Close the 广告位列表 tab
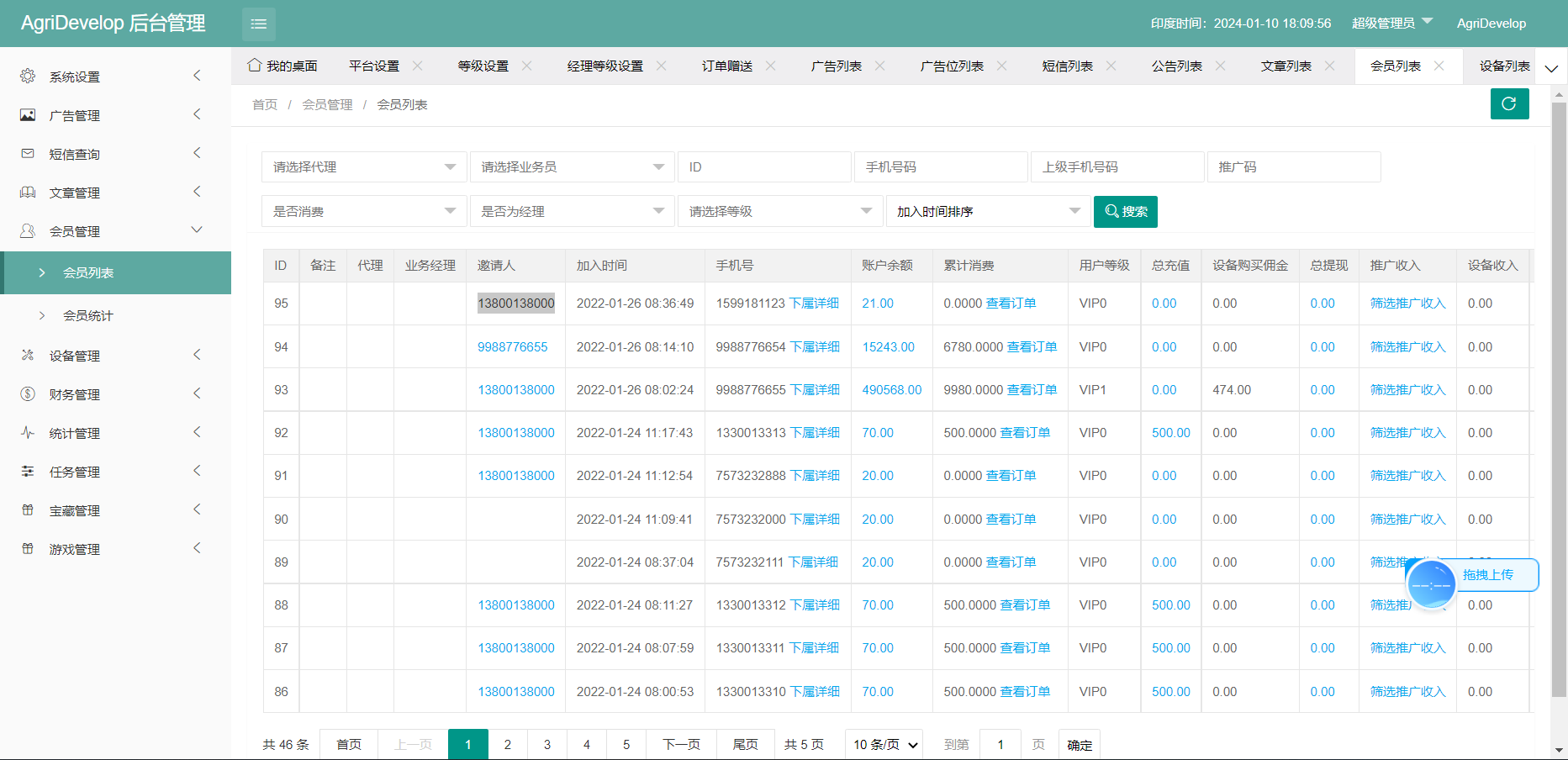Image resolution: width=1568 pixels, height=760 pixels. [1001, 66]
